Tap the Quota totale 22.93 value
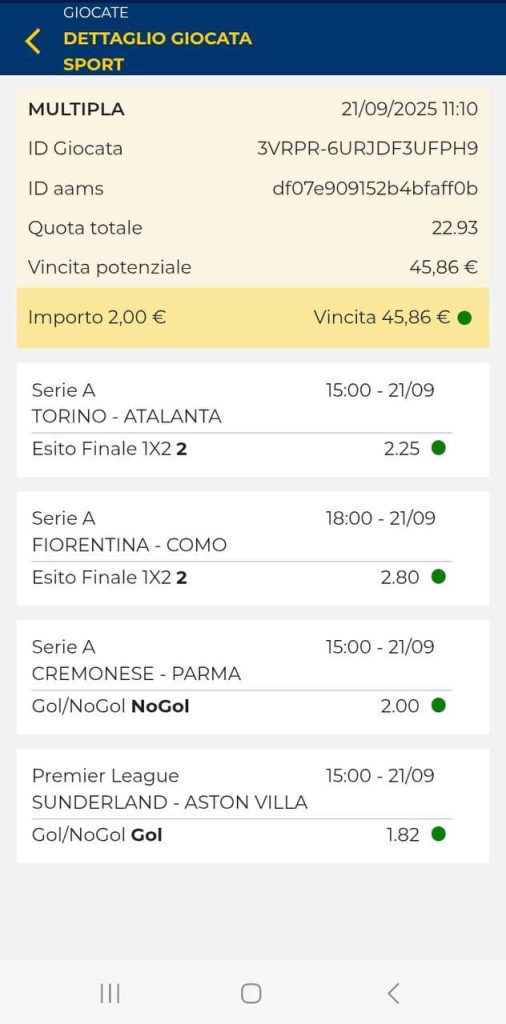The width and height of the screenshot is (506, 1024). [454, 228]
